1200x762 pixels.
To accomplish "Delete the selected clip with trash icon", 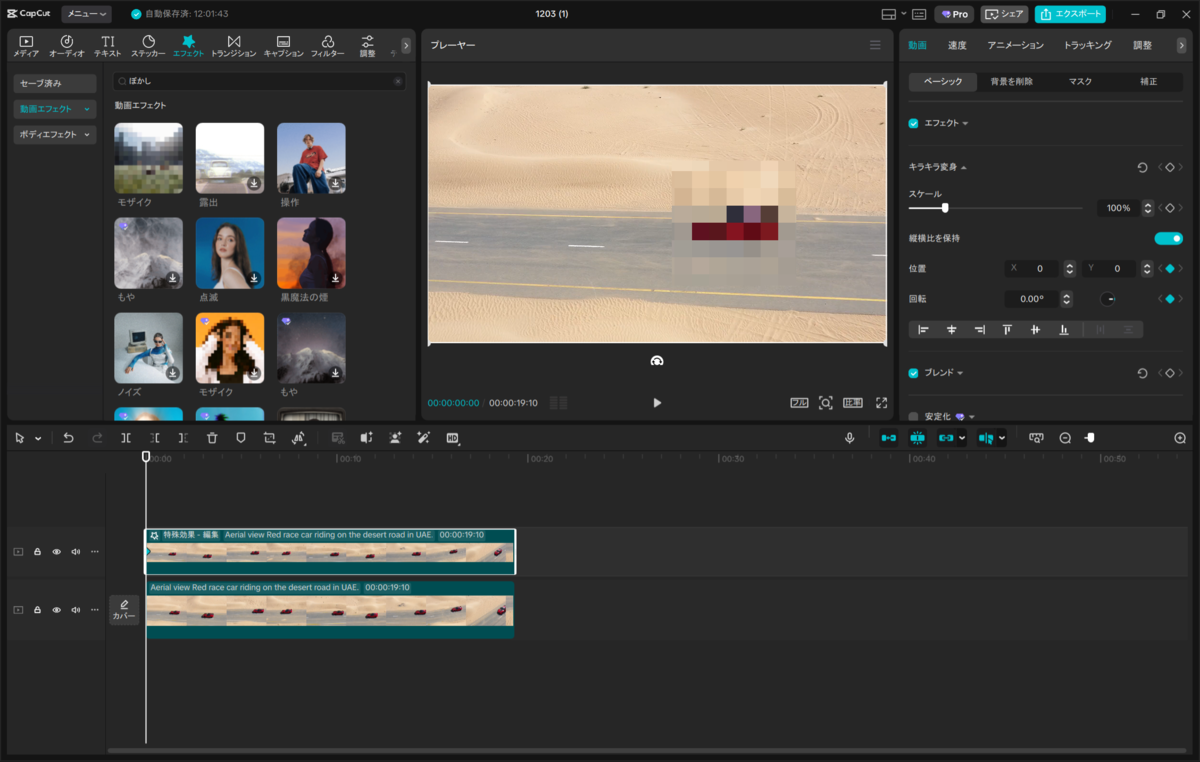I will [212, 438].
